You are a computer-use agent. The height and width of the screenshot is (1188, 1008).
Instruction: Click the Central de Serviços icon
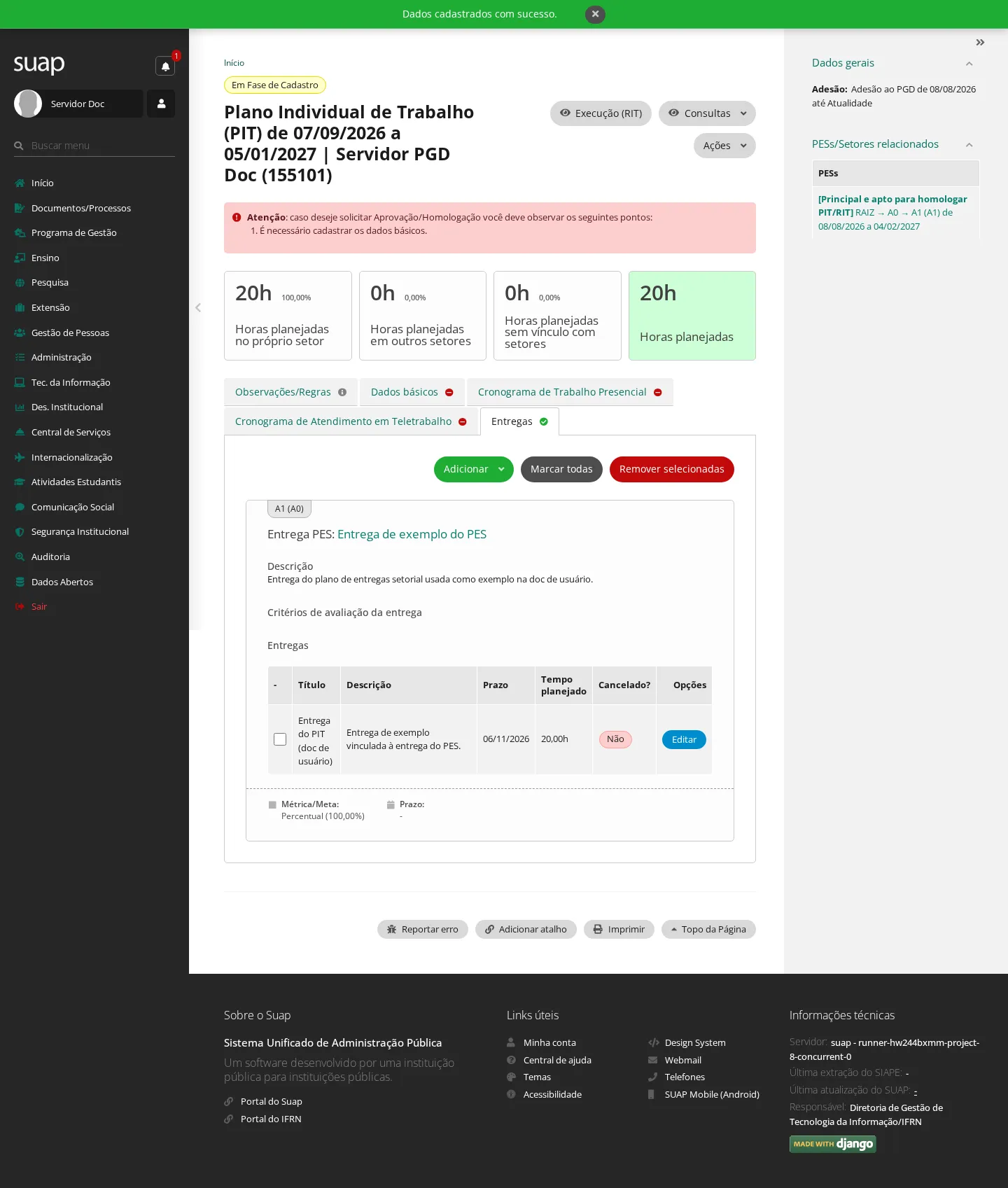point(20,432)
